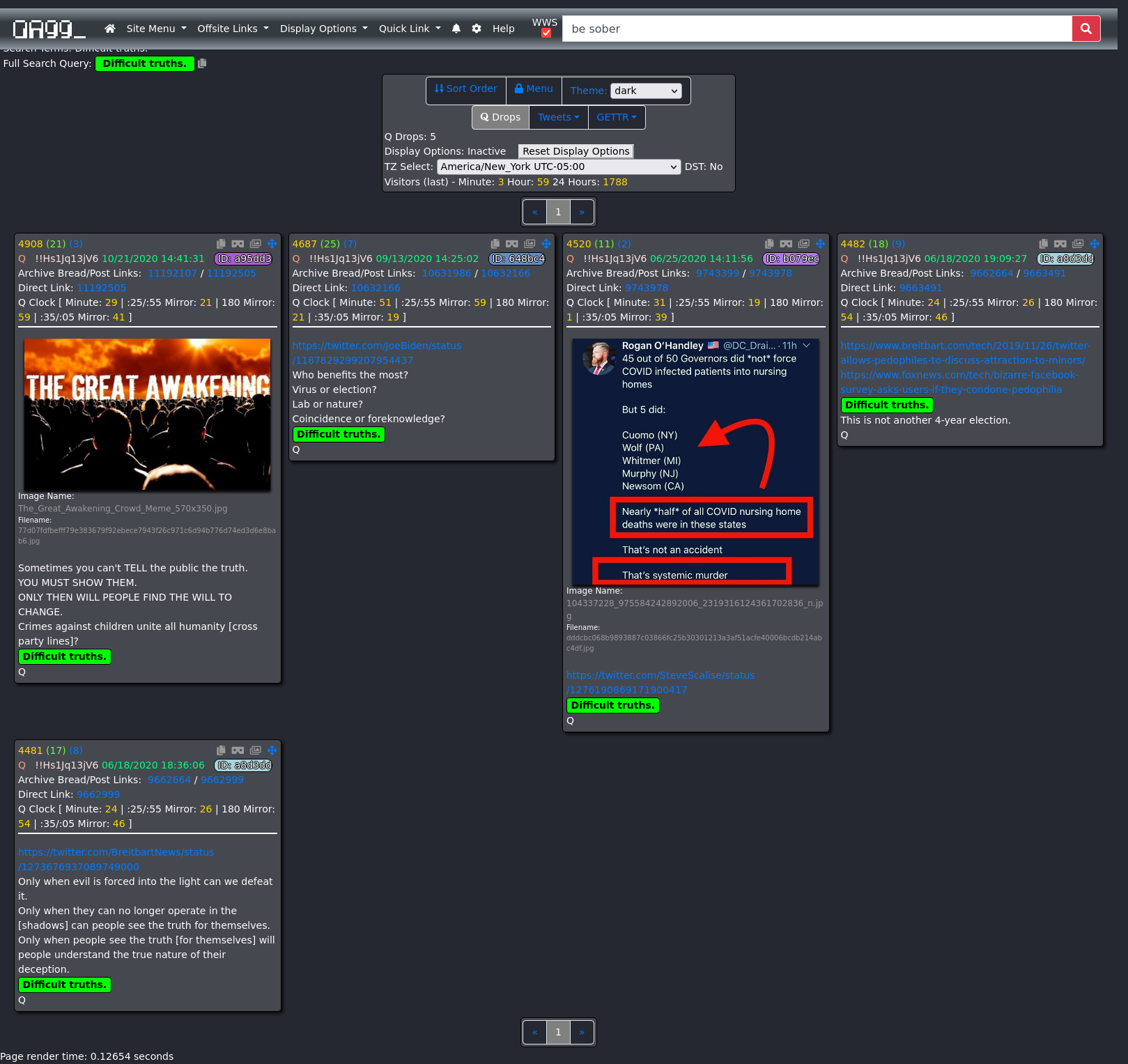Click move arrows icon on drop 4908

tap(272, 244)
